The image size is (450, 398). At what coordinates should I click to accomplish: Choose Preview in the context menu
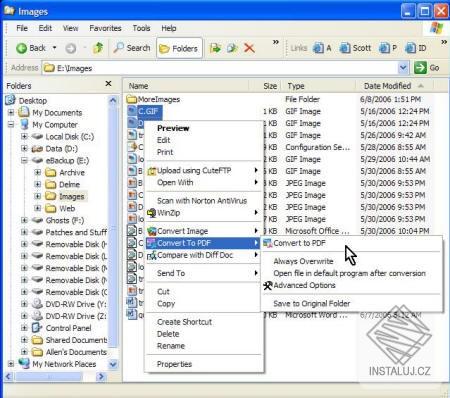pos(173,128)
